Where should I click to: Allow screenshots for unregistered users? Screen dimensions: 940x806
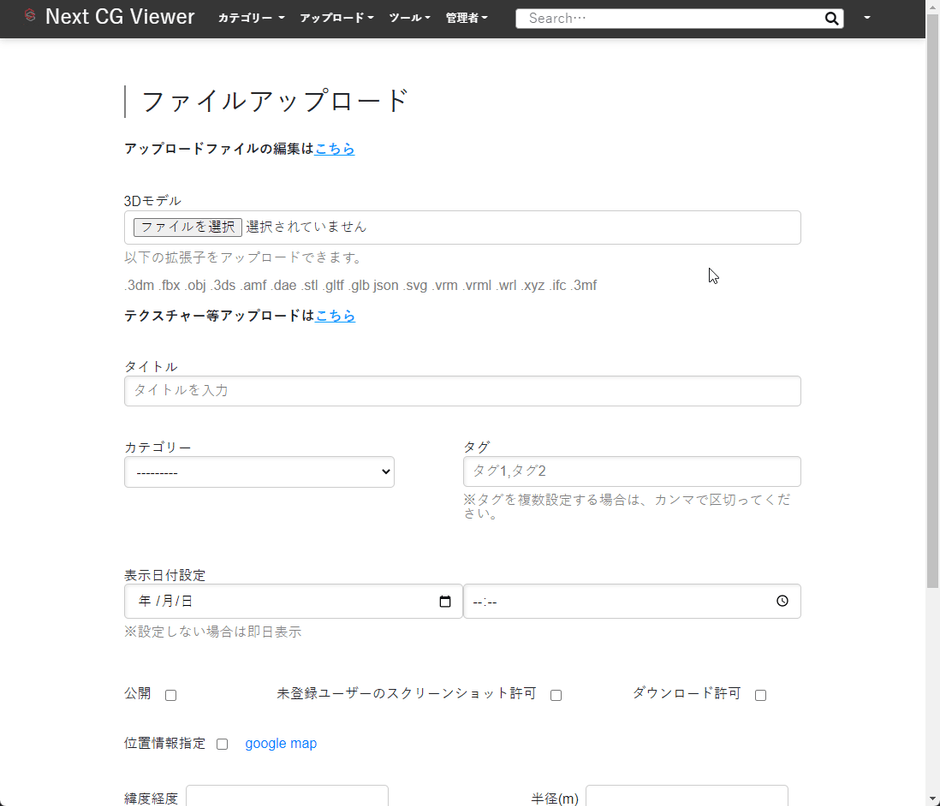click(x=556, y=694)
